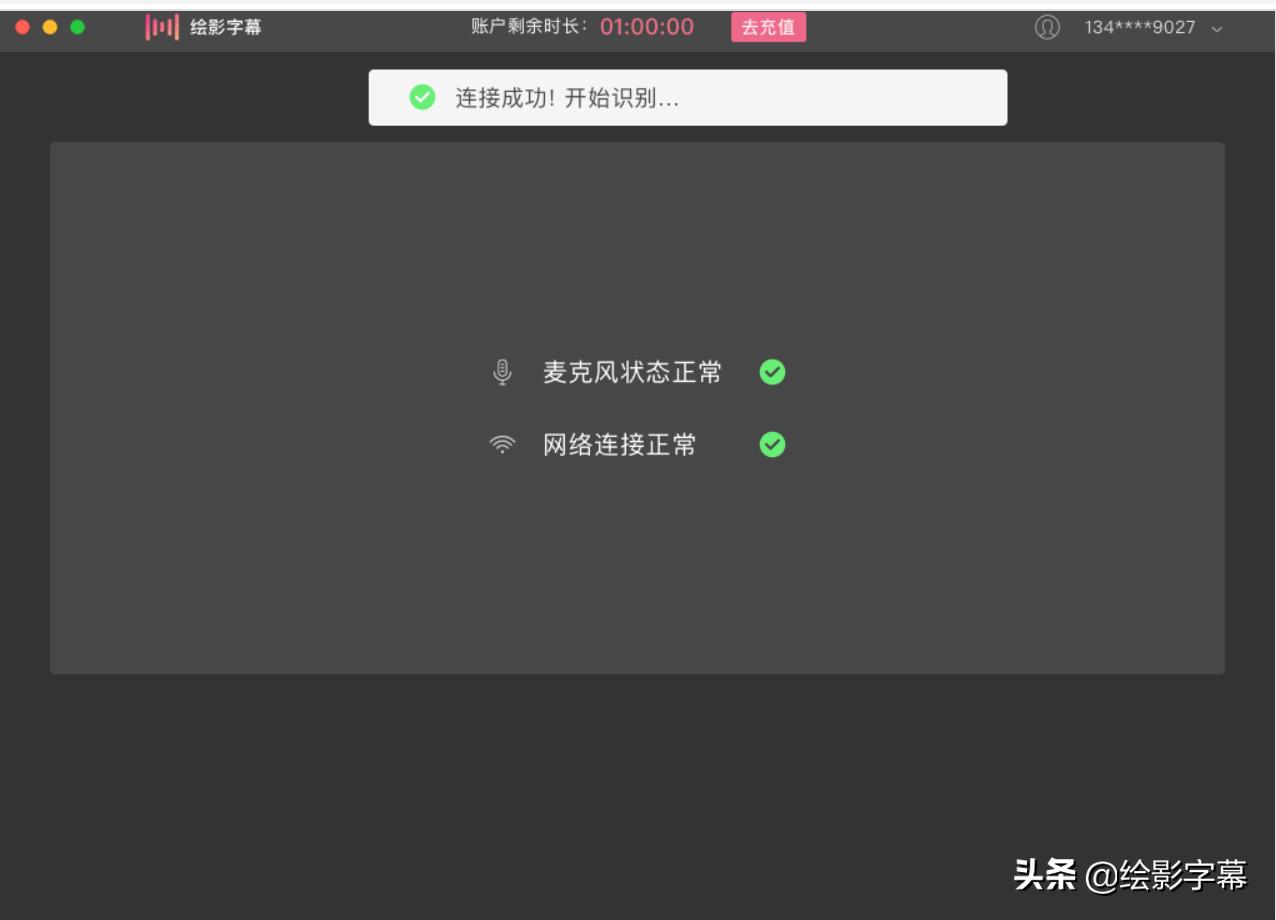Click the green checkmark for microphone status
Image resolution: width=1276 pixels, height=920 pixels.
(x=771, y=371)
